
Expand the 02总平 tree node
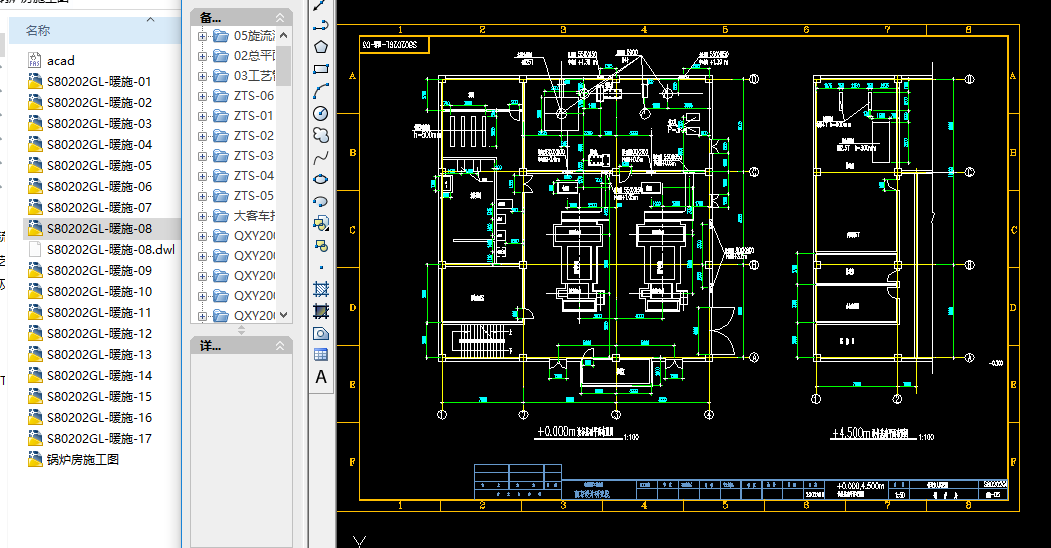coord(202,56)
